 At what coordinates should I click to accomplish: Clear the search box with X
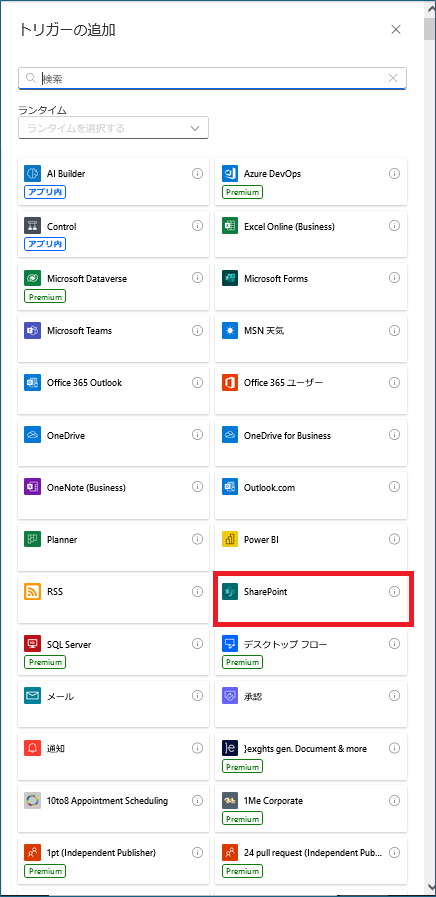[x=393, y=78]
